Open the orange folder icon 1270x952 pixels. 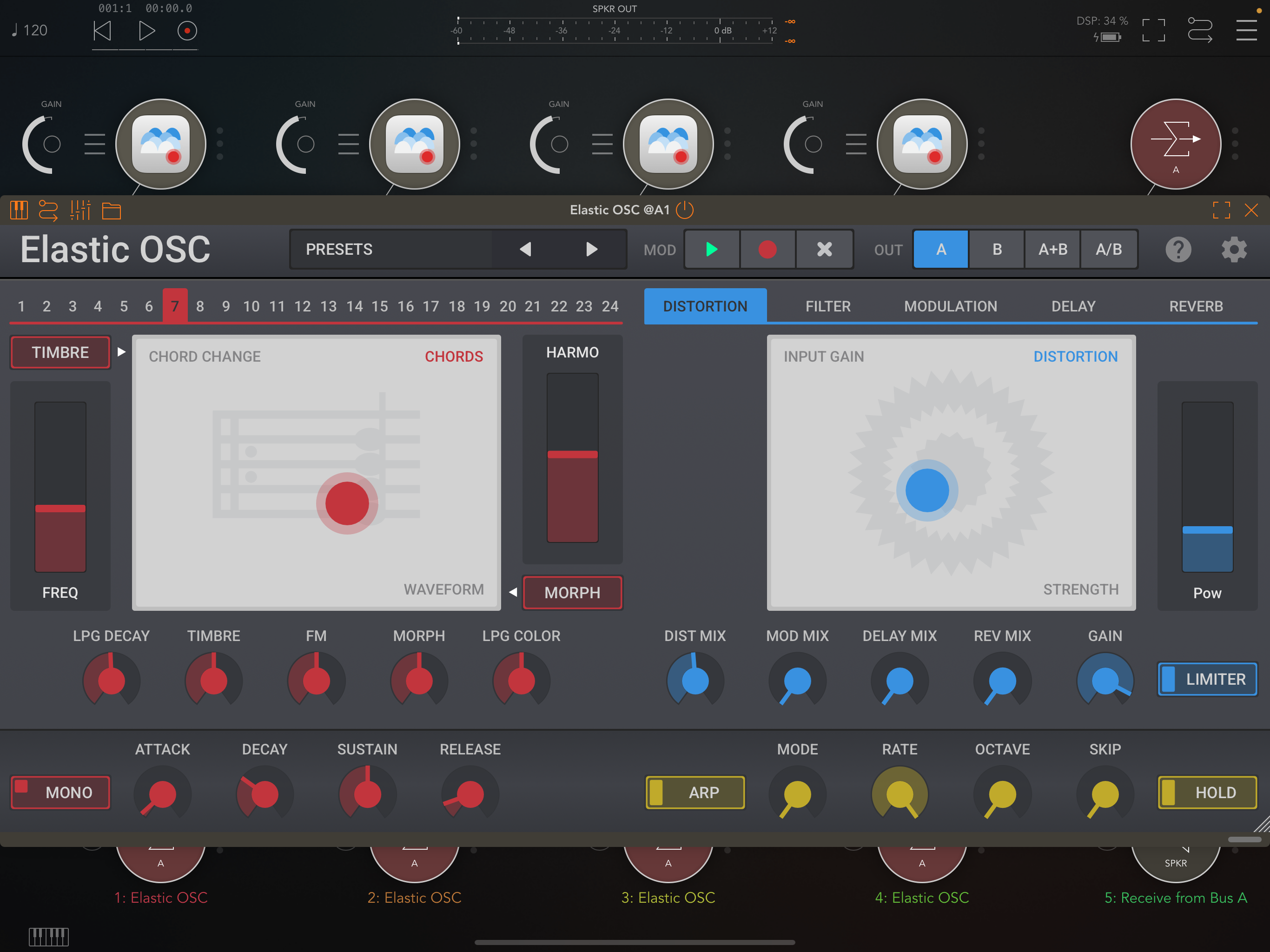click(x=112, y=211)
